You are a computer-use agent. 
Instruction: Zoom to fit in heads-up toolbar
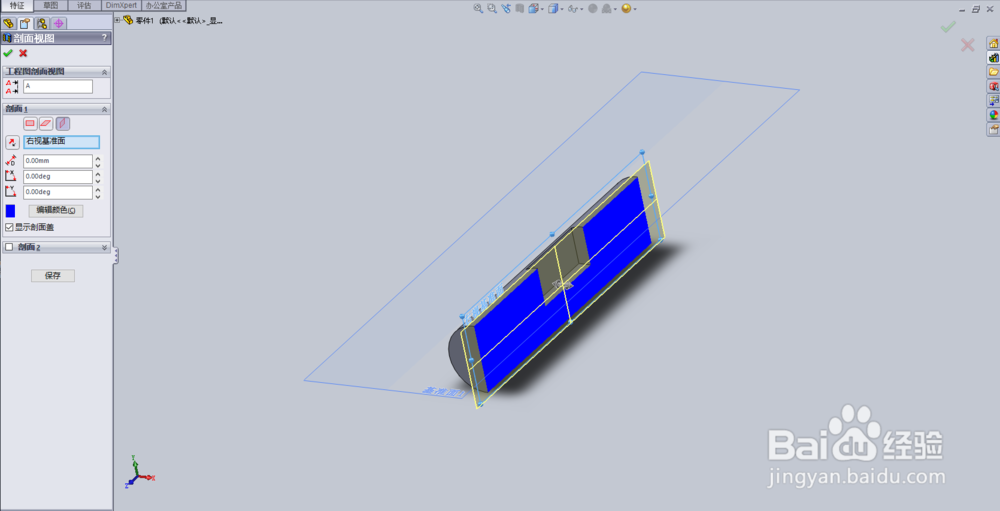point(478,8)
